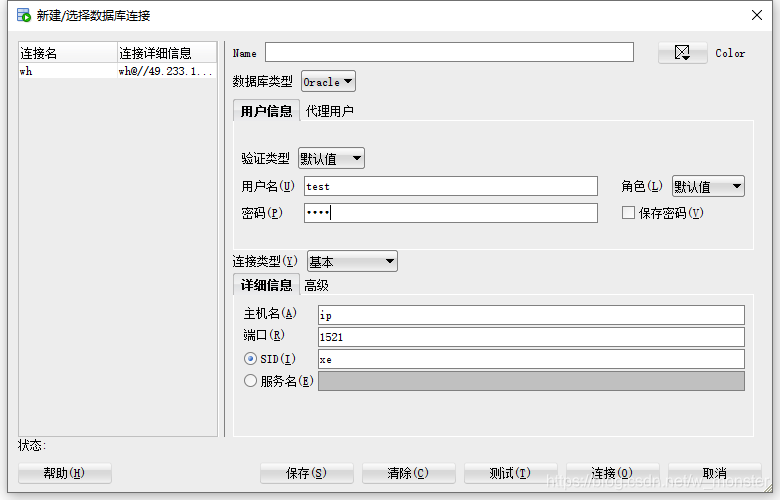This screenshot has width=780, height=500.
Task: Click the 用户名 field containing test
Action: (x=451, y=186)
